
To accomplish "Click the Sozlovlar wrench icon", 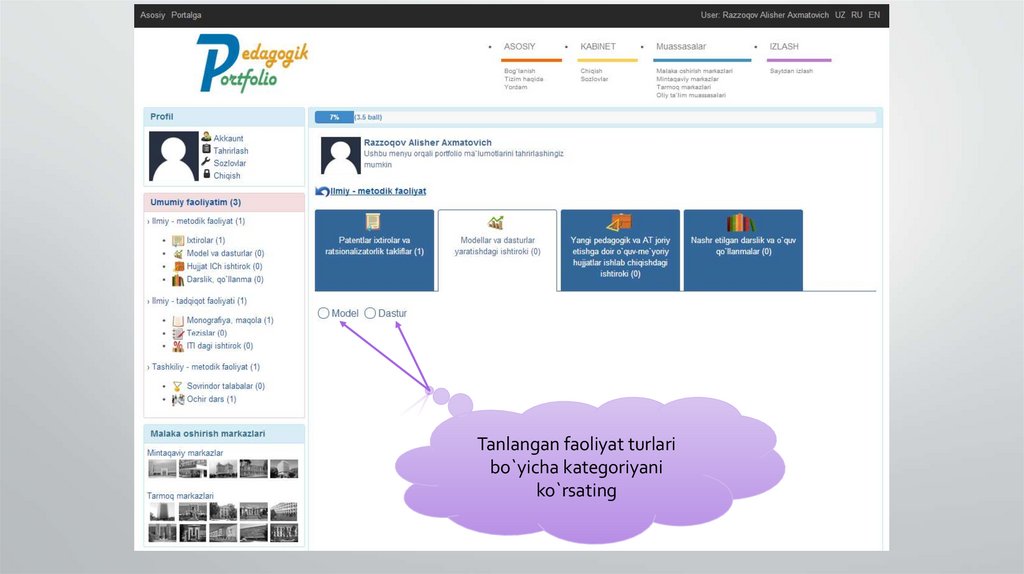I will [x=206, y=162].
